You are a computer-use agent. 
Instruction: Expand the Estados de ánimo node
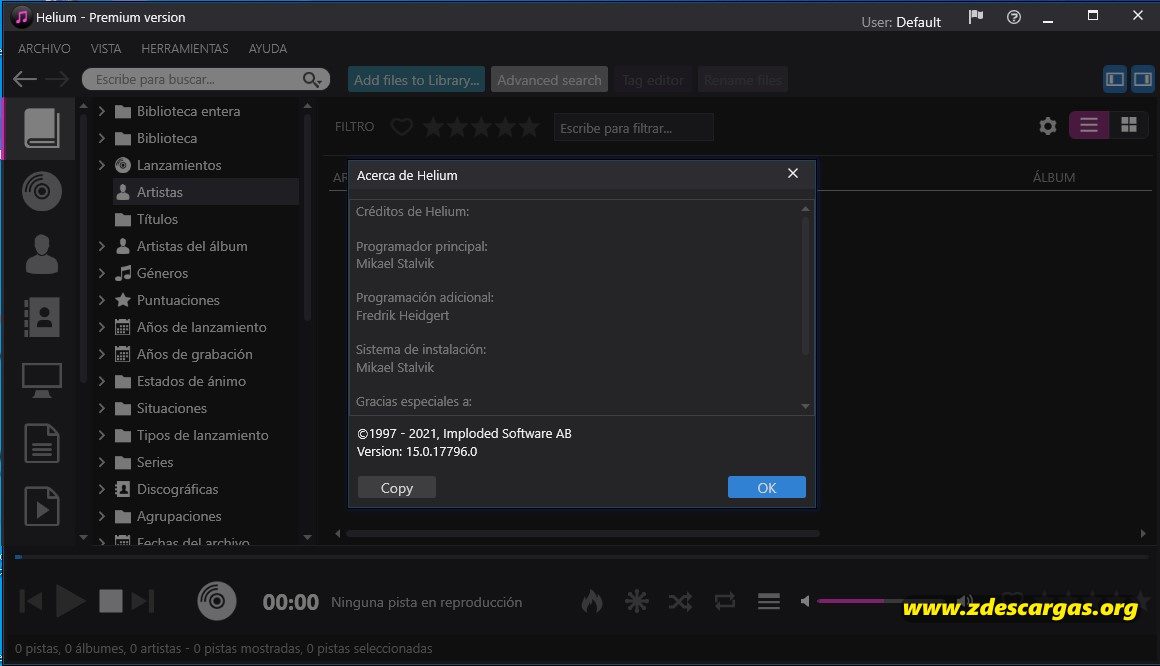tap(102, 381)
